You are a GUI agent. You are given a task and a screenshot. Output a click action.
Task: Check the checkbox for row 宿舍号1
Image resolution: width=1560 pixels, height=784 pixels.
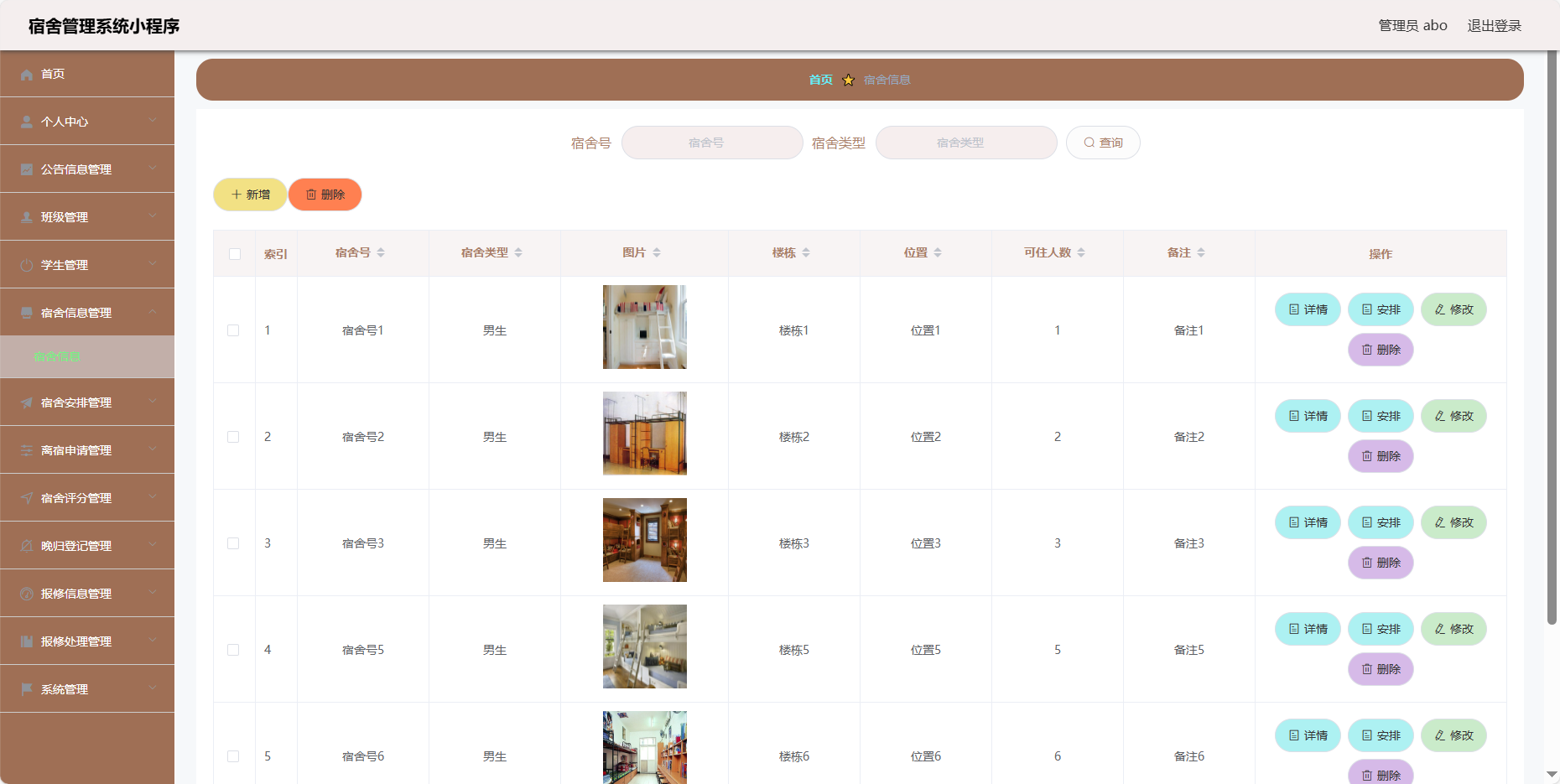pyautogui.click(x=233, y=330)
